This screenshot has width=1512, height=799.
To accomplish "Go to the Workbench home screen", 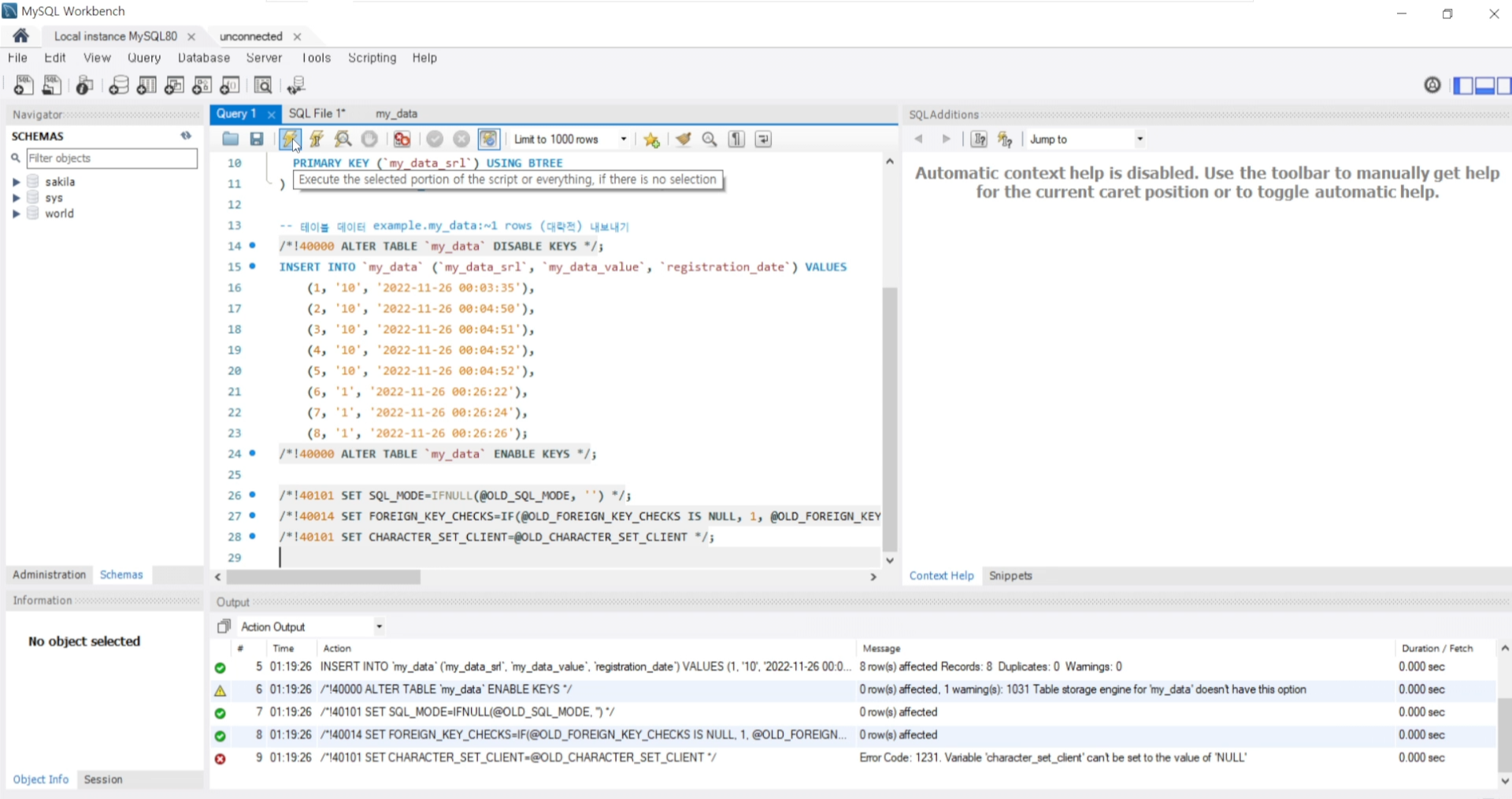I will click(21, 36).
